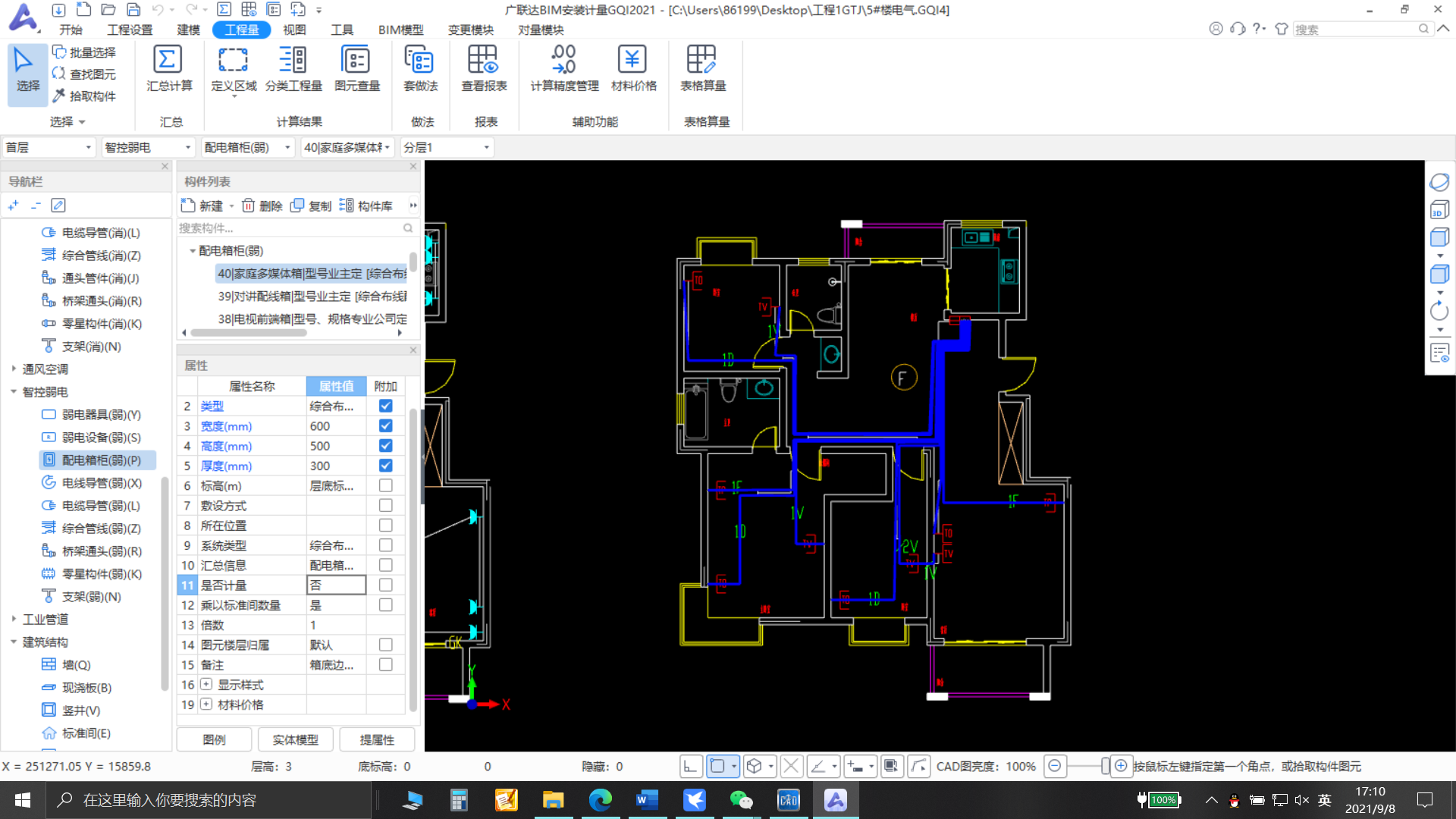The image size is (1456, 819).
Task: Click the 实体模型 button
Action: tap(295, 739)
